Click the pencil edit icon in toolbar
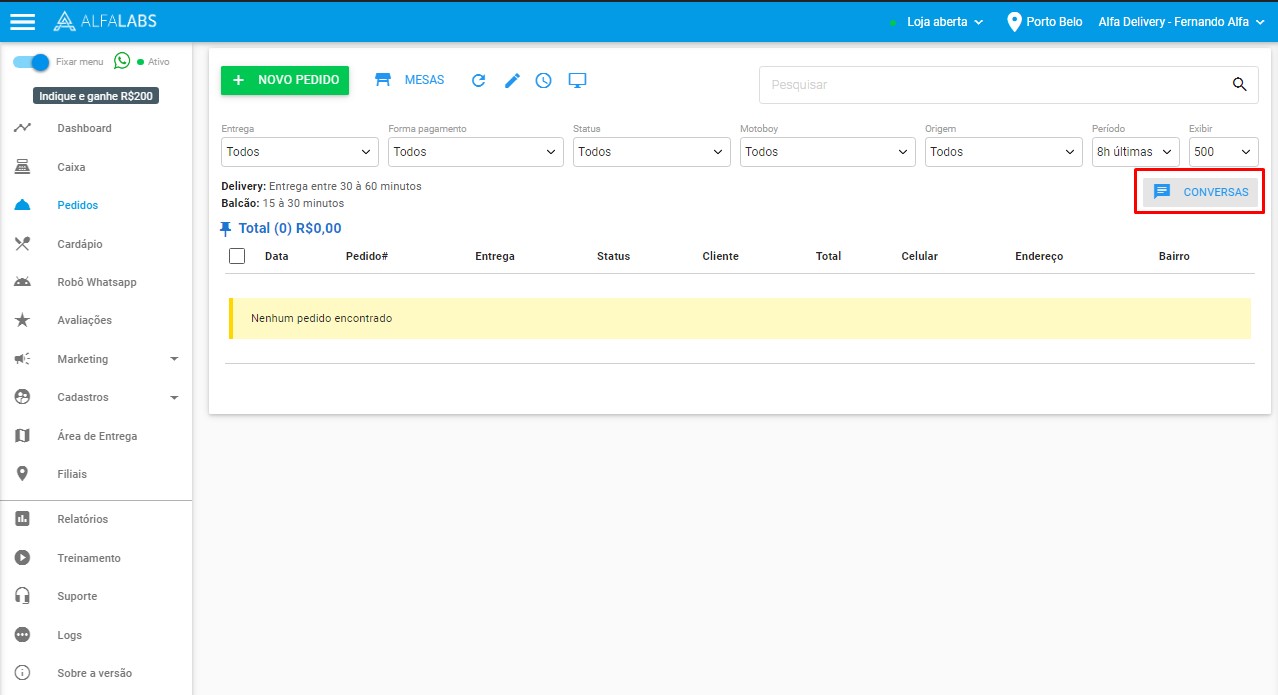The height and width of the screenshot is (695, 1278). tap(512, 80)
